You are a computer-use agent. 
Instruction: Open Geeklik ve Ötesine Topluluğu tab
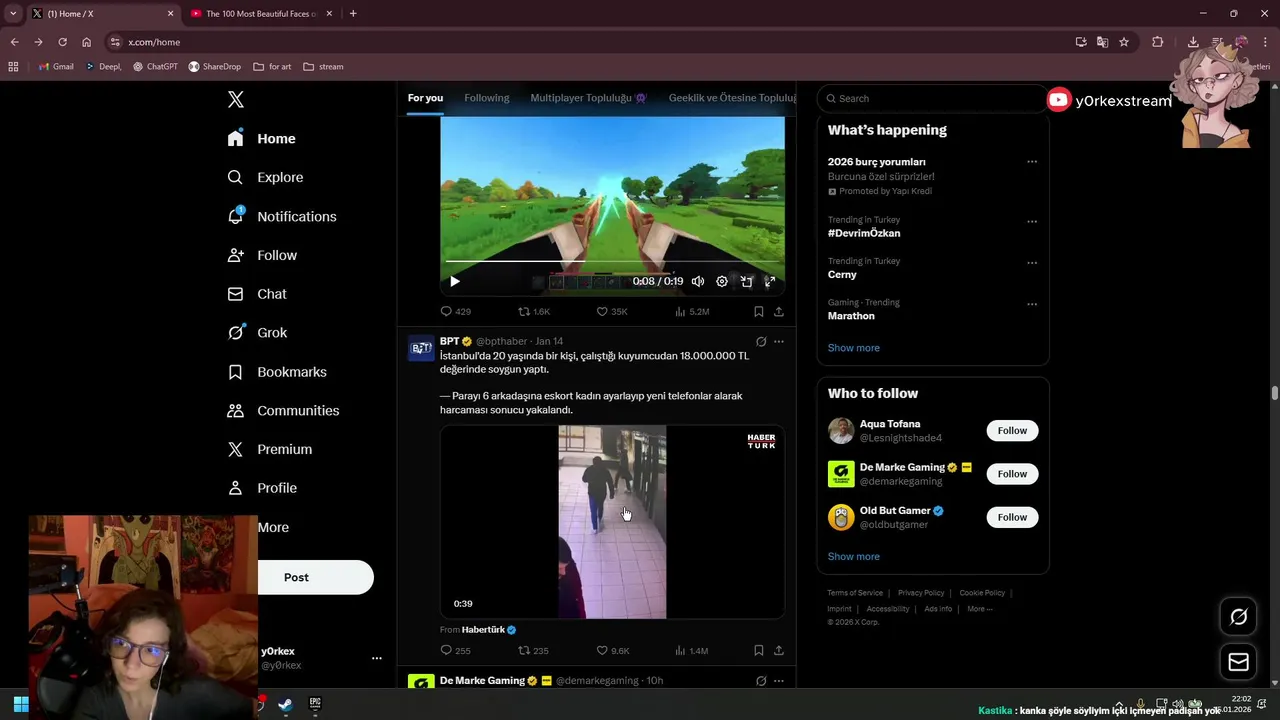732,98
